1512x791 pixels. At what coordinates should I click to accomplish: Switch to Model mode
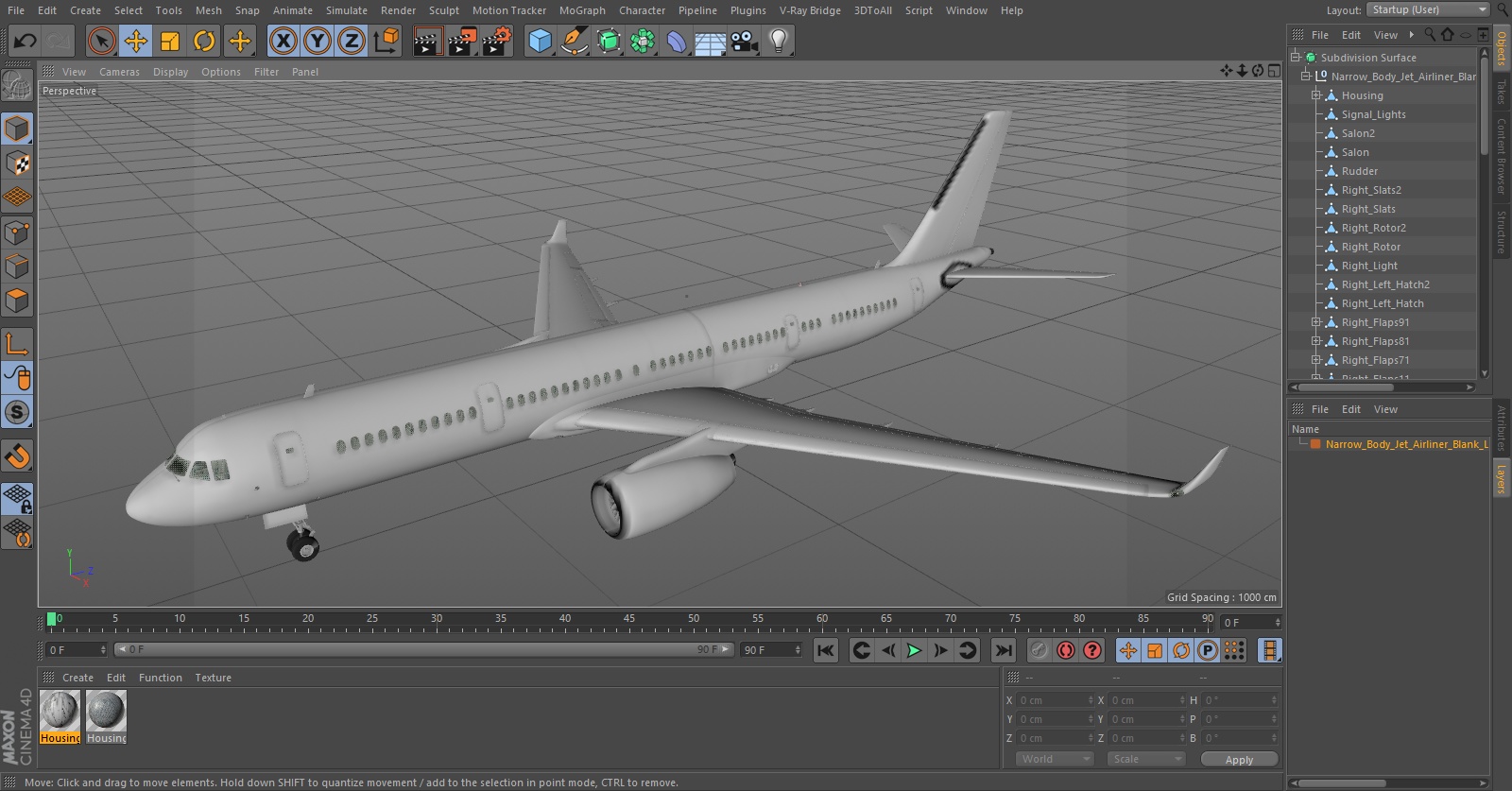click(x=17, y=128)
